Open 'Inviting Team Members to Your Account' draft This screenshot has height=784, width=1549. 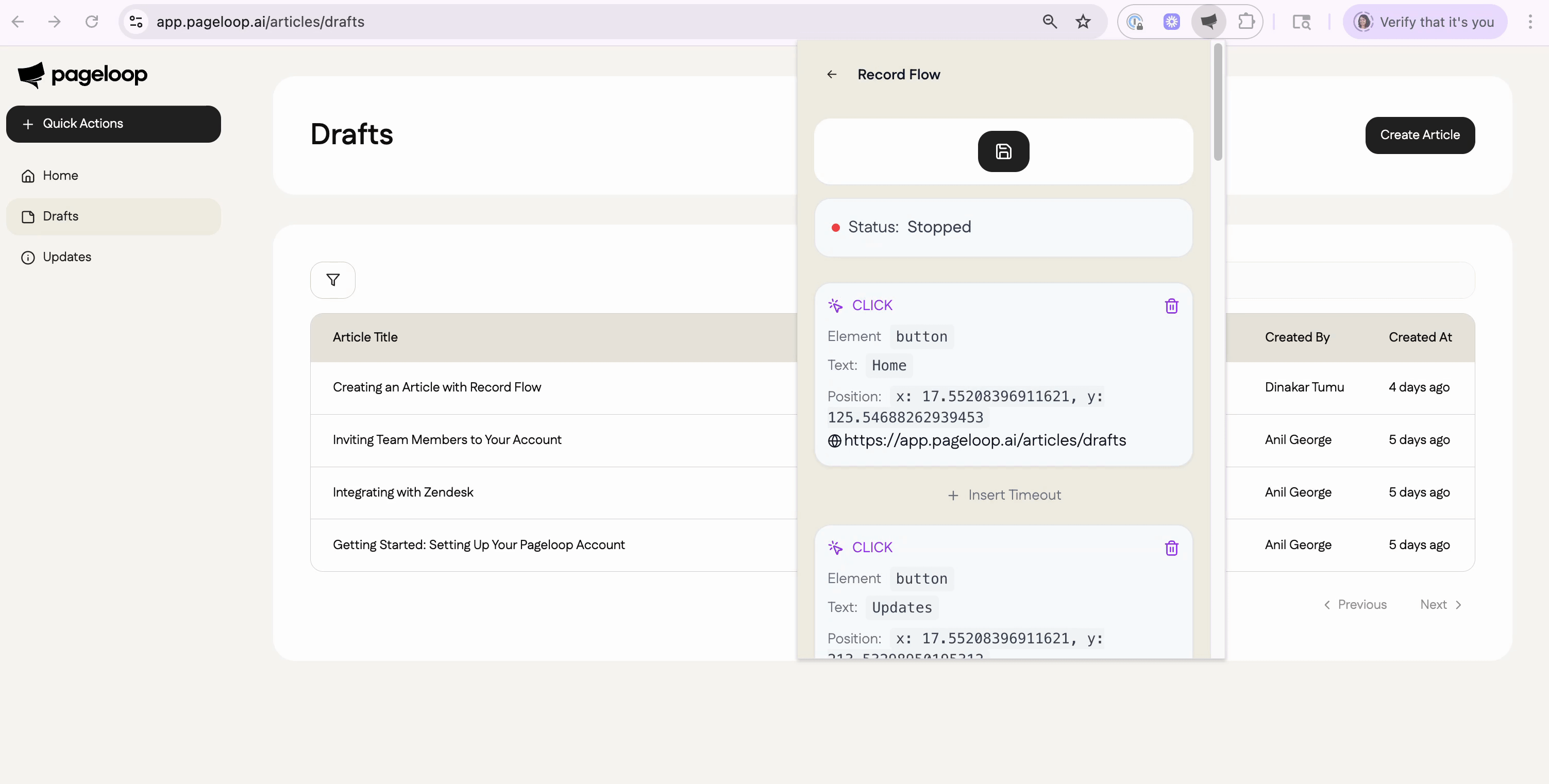click(x=447, y=440)
